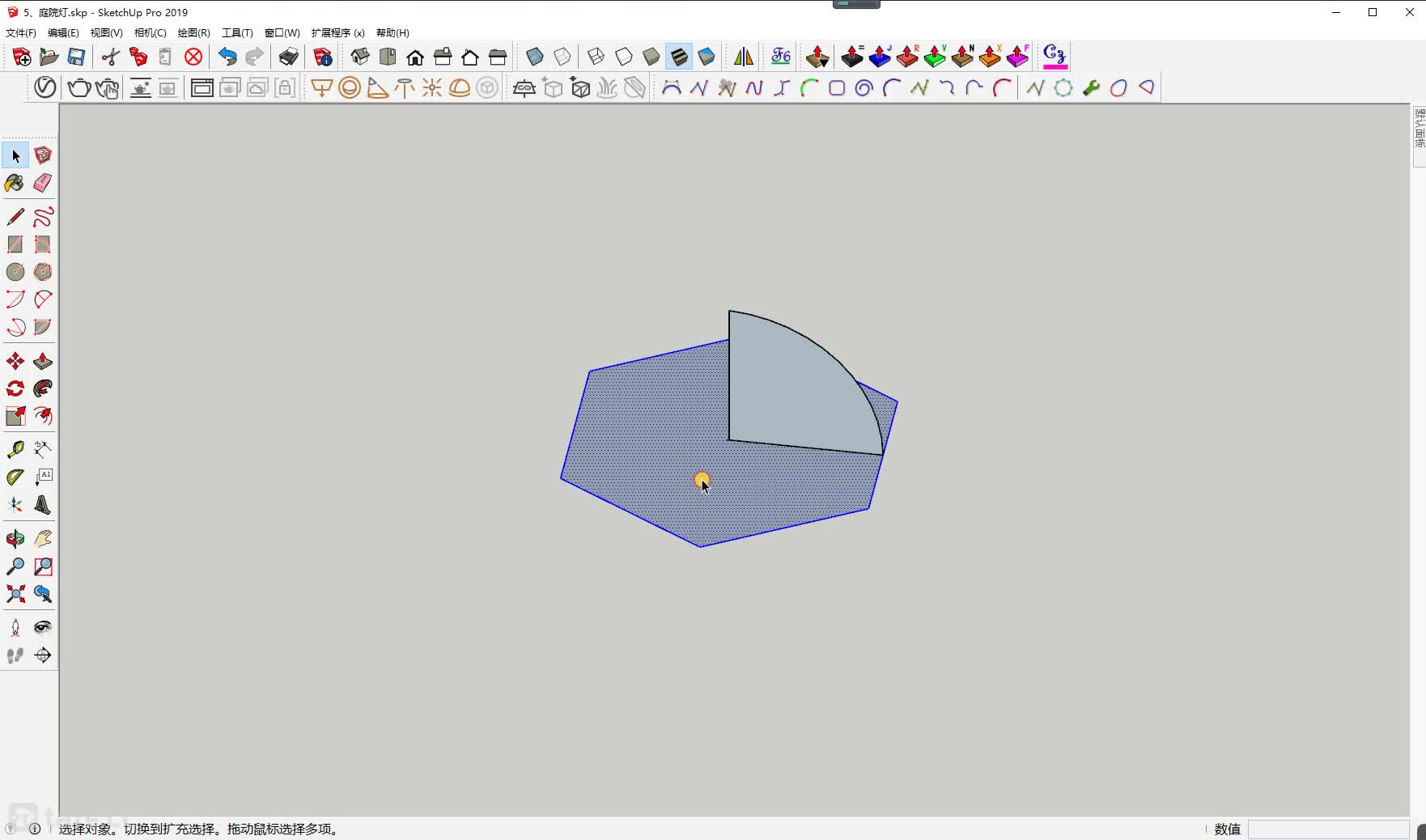The width and height of the screenshot is (1426, 840).
Task: Select the Look Around eye tool
Action: click(43, 628)
